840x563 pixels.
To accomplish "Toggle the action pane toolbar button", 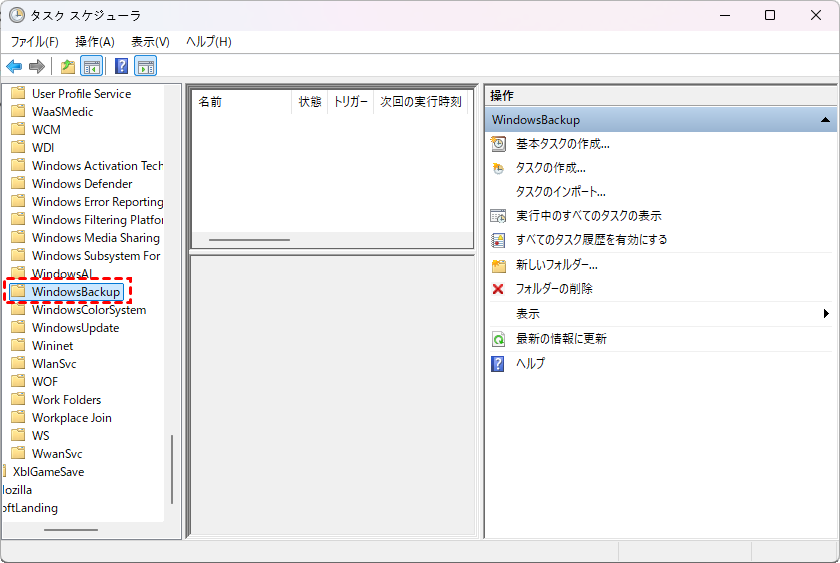I will (x=145, y=67).
